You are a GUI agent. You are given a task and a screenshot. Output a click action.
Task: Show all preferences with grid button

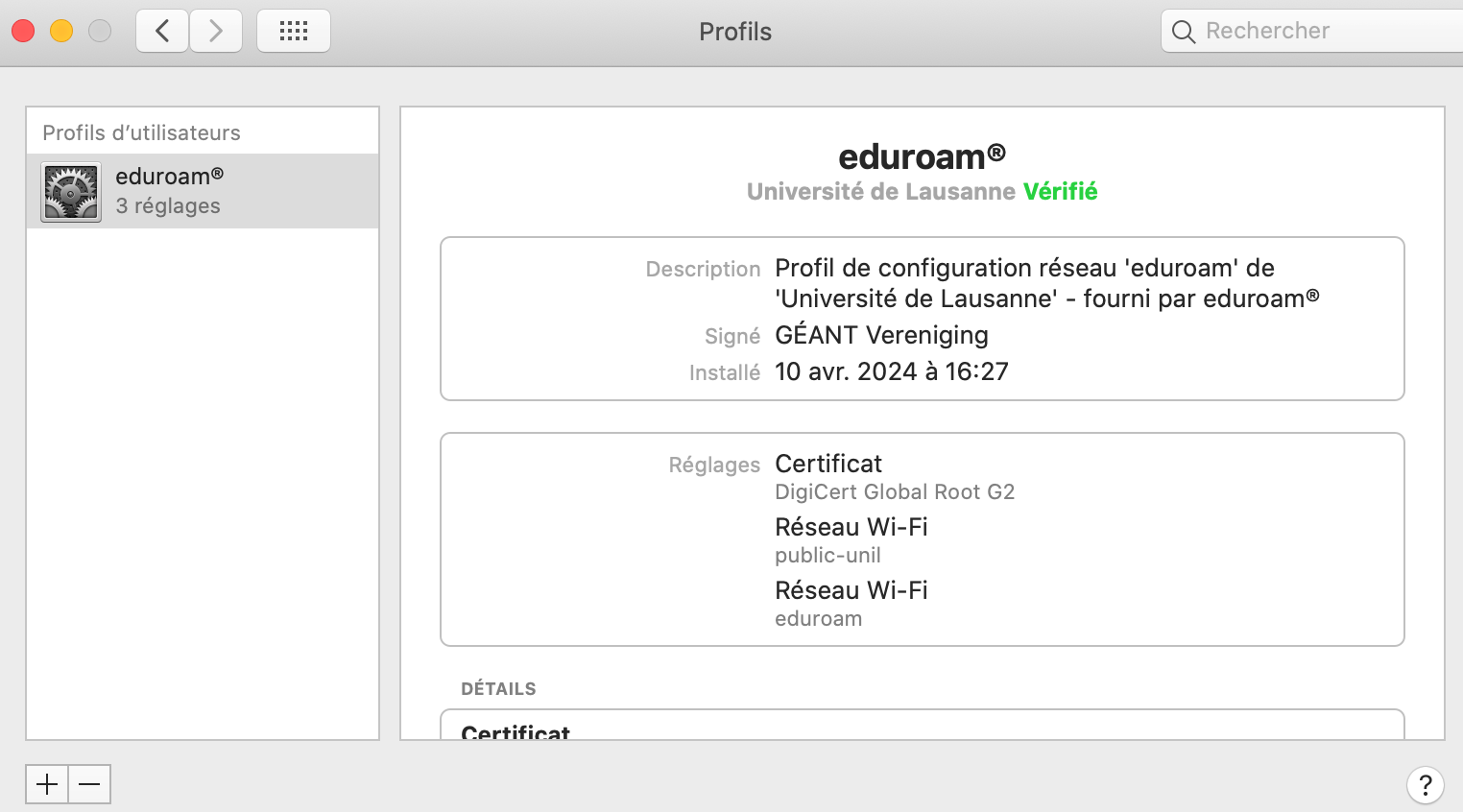pos(294,32)
